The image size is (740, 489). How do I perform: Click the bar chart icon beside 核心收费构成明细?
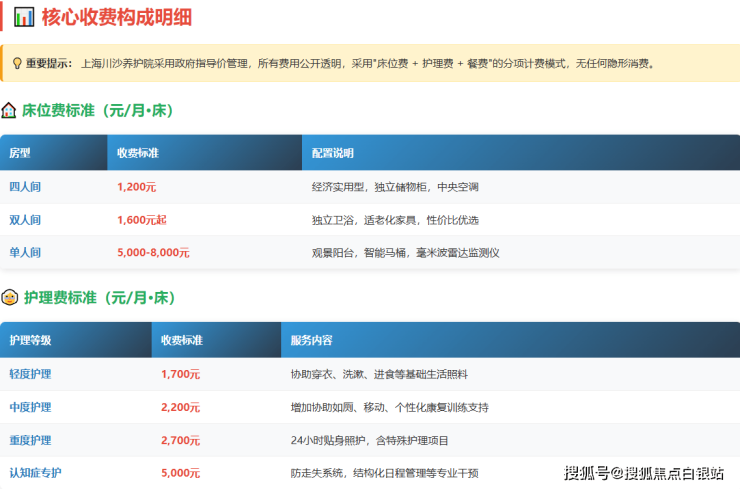coord(24,17)
